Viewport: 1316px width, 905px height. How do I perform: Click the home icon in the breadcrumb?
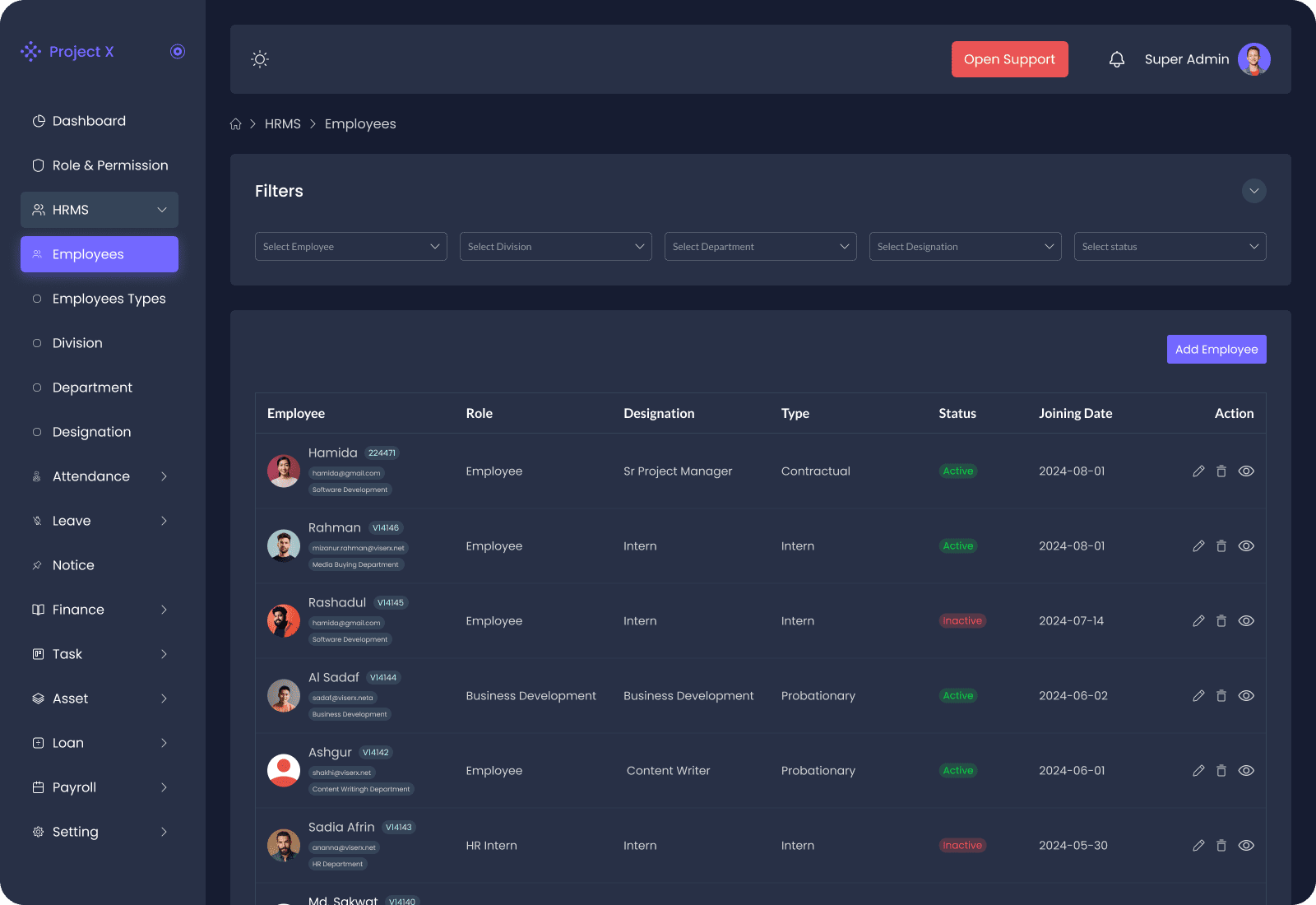(x=236, y=124)
